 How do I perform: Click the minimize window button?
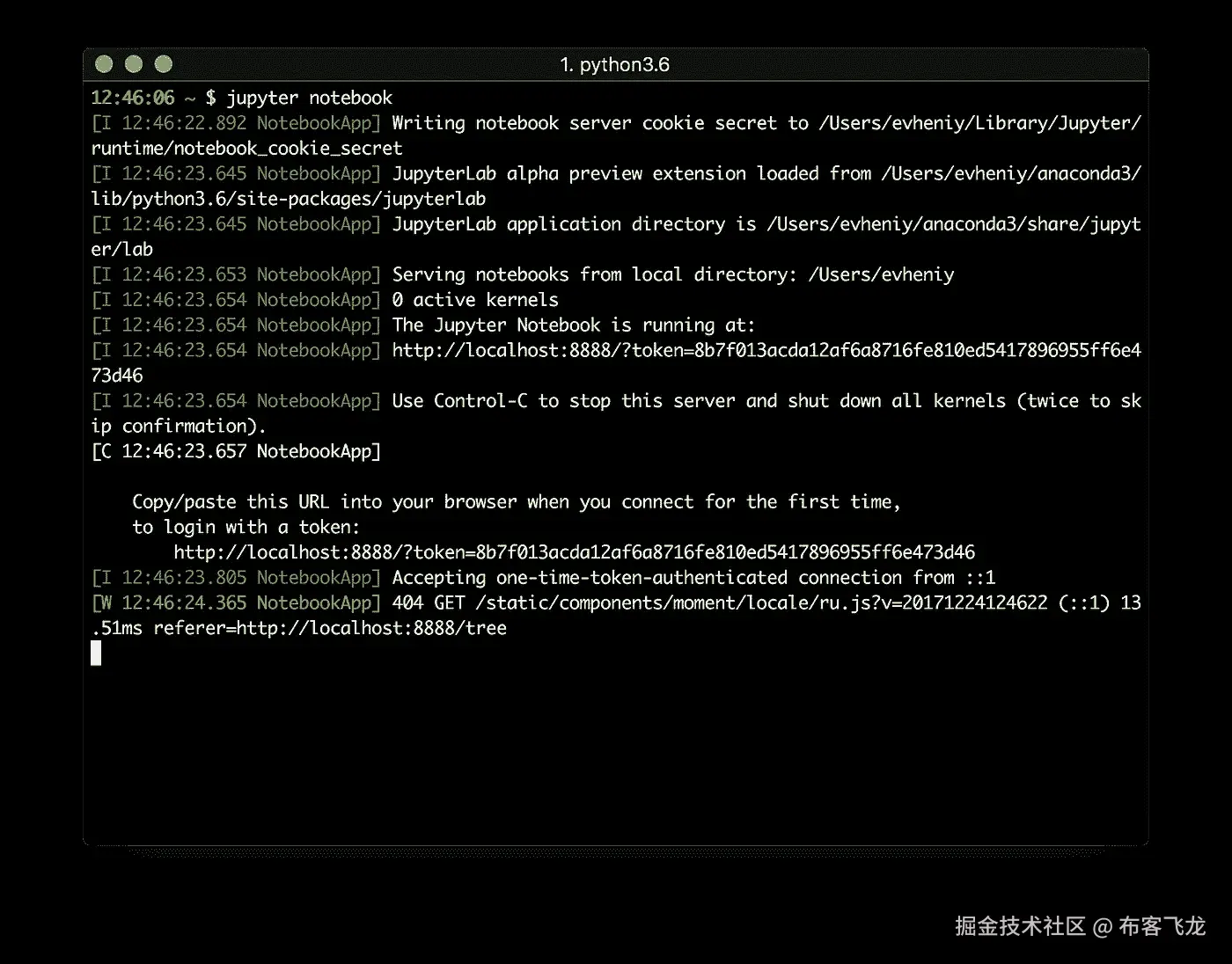(x=134, y=63)
